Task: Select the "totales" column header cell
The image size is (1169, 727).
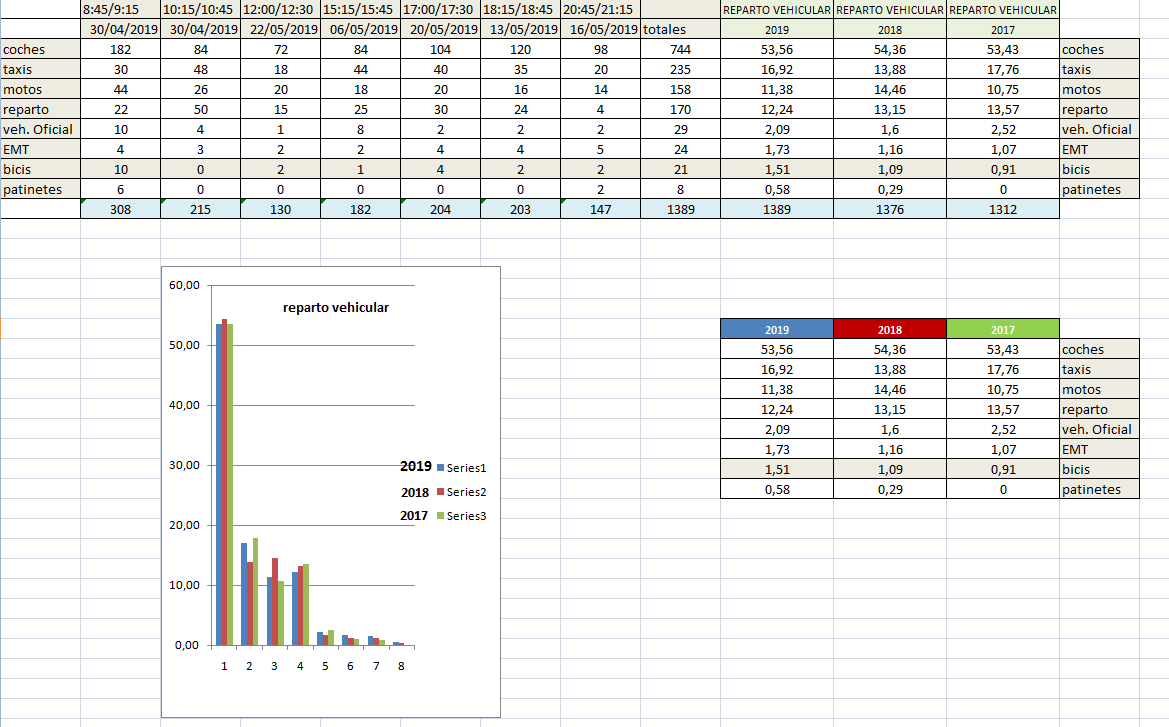Action: click(664, 29)
